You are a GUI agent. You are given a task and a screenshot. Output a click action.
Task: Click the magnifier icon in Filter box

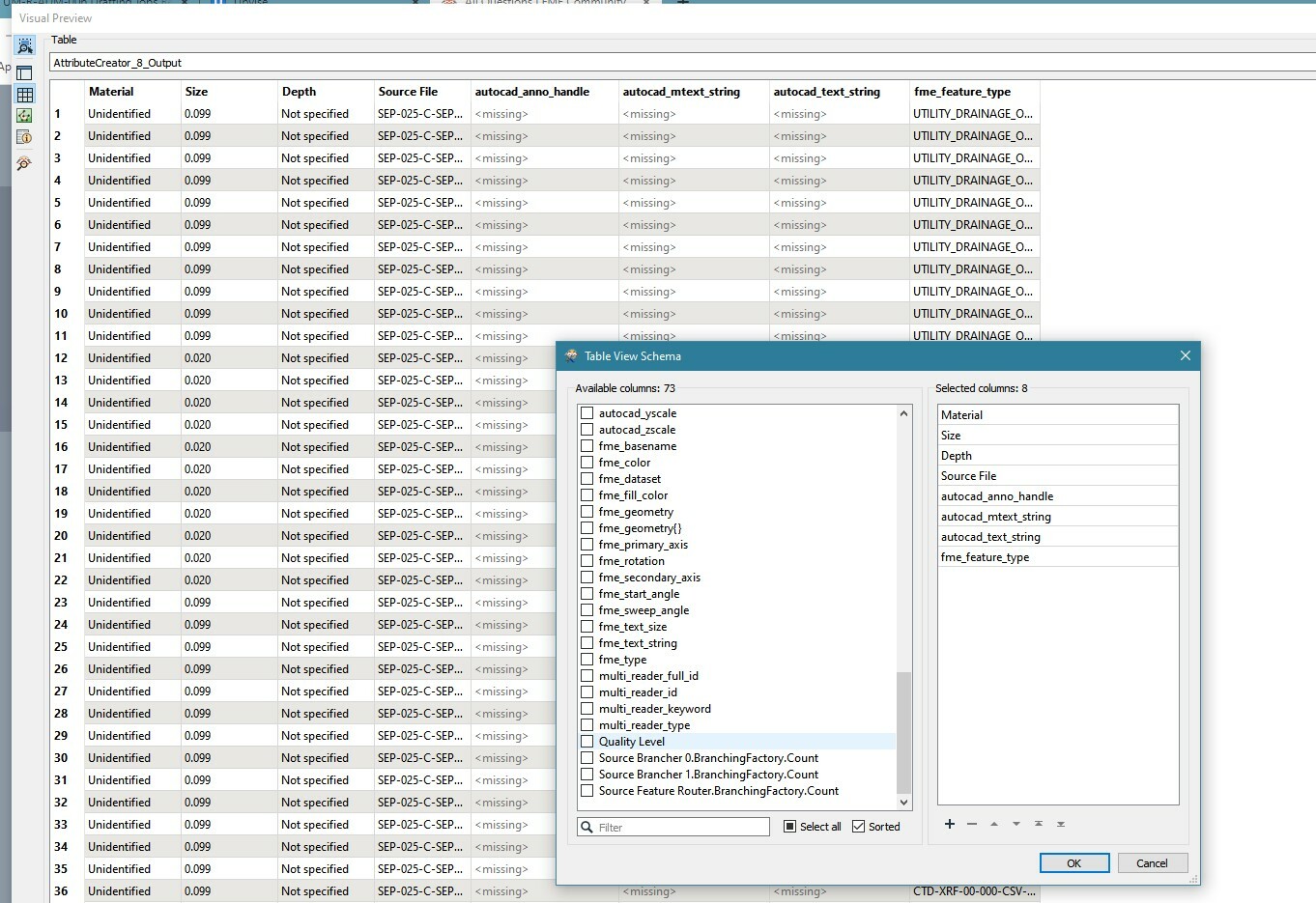click(x=587, y=827)
